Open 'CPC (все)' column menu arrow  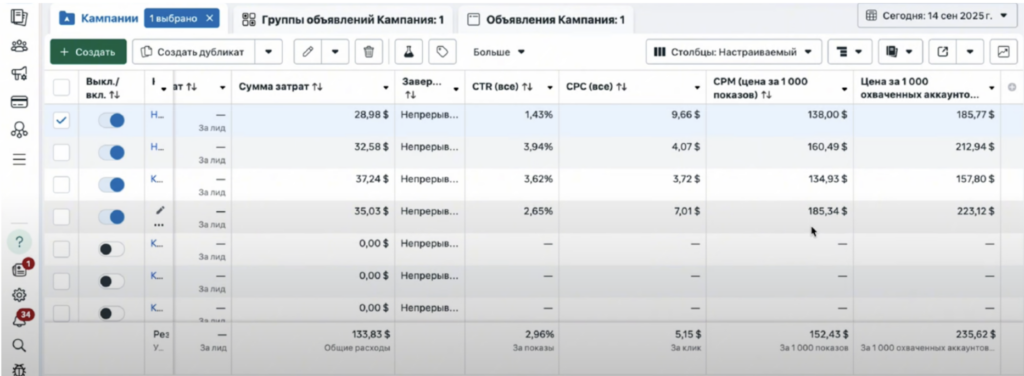point(698,87)
